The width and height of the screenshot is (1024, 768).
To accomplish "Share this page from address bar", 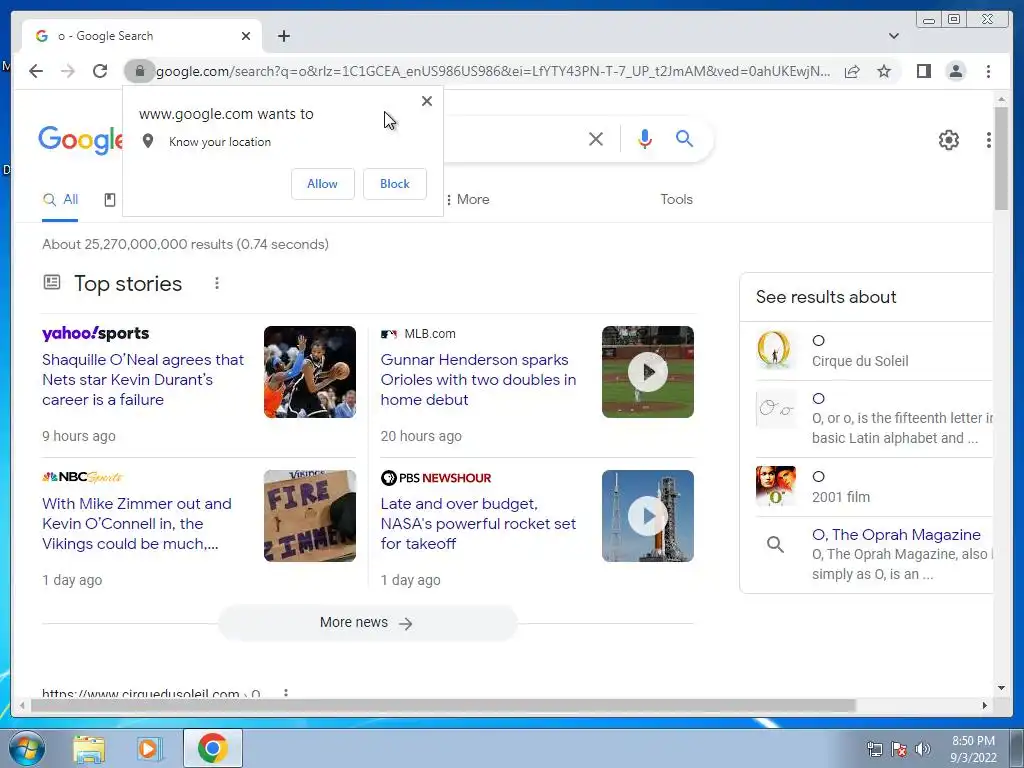I will point(852,71).
